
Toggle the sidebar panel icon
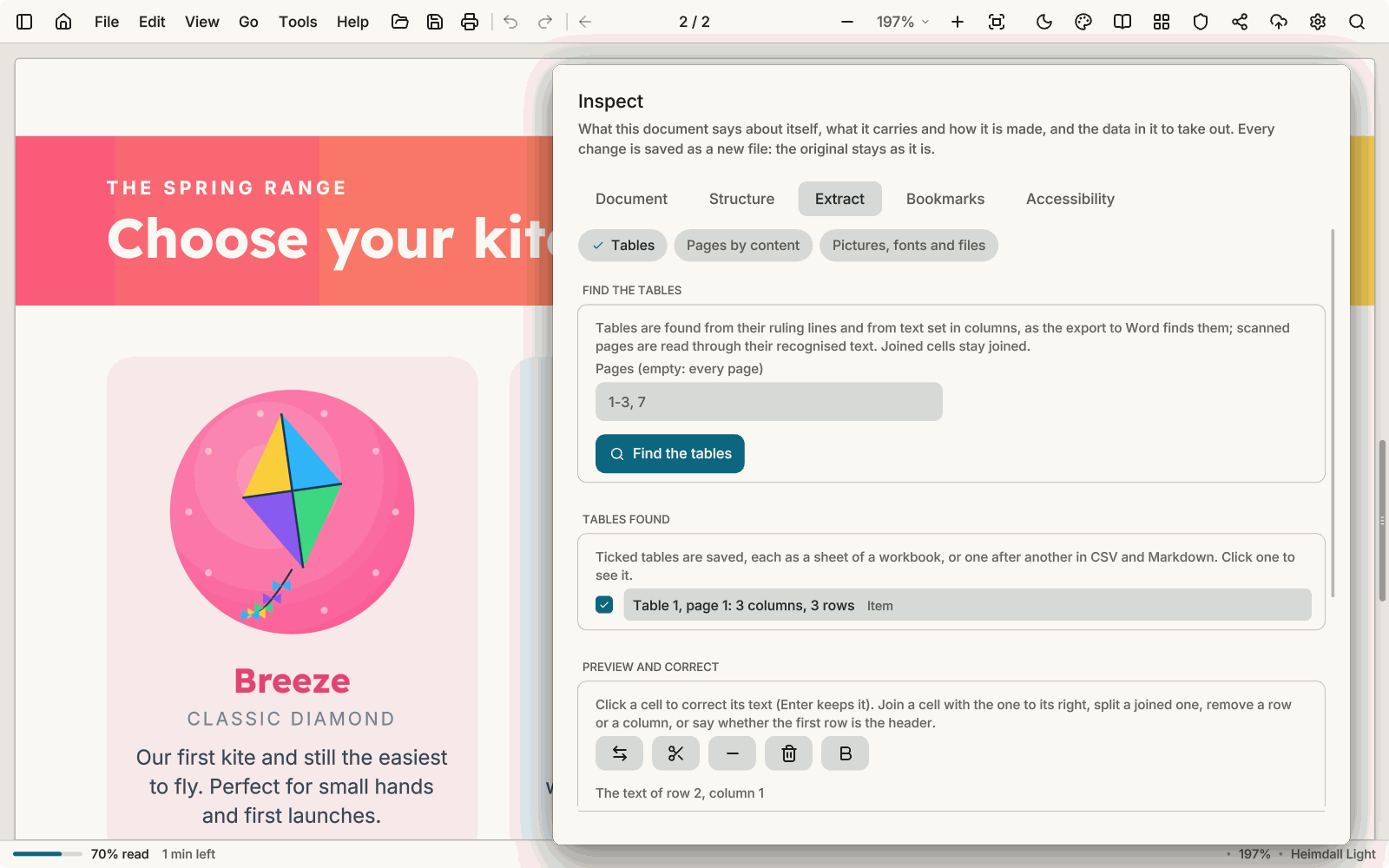pos(24,22)
